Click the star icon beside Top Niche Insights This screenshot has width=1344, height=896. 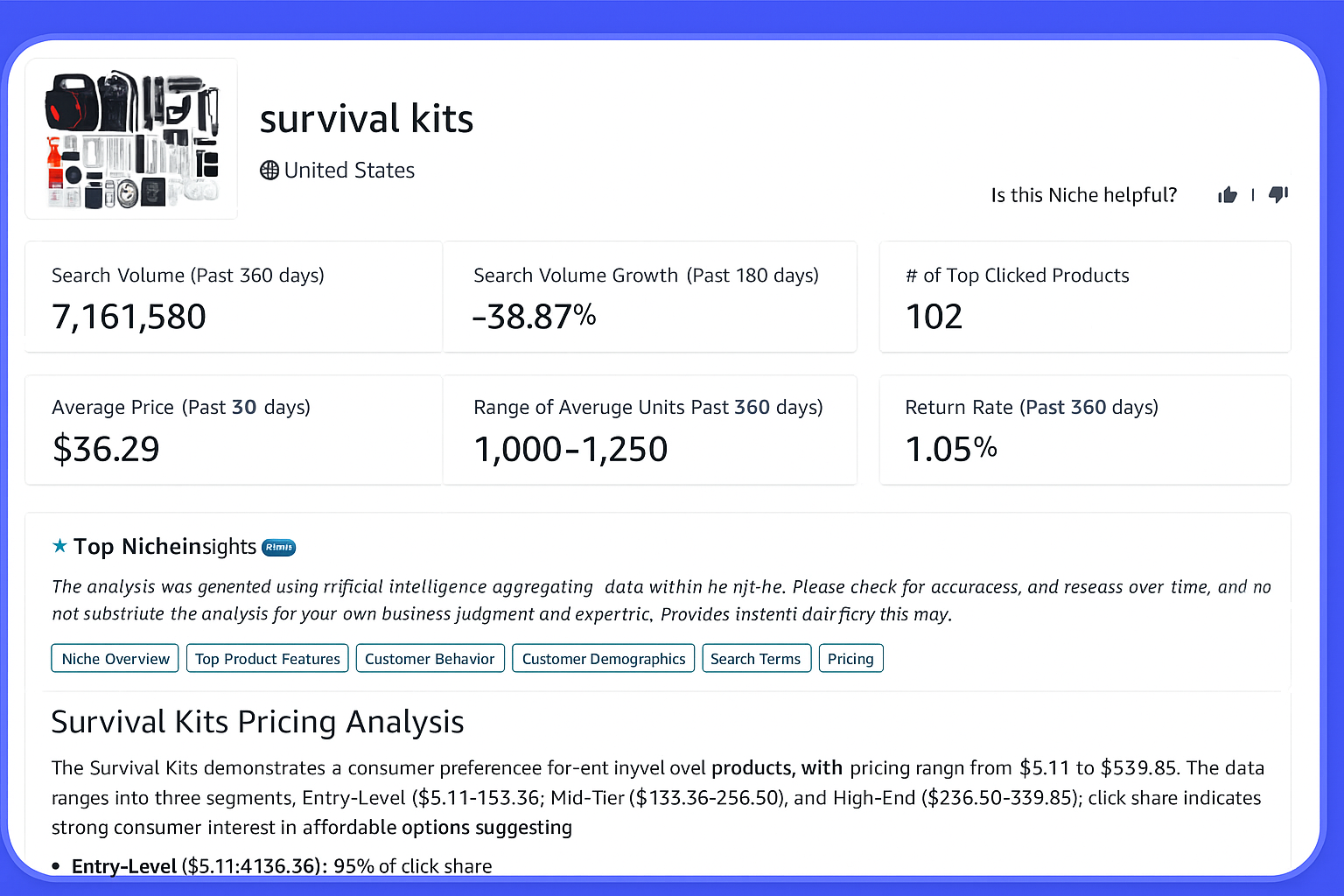coord(59,546)
